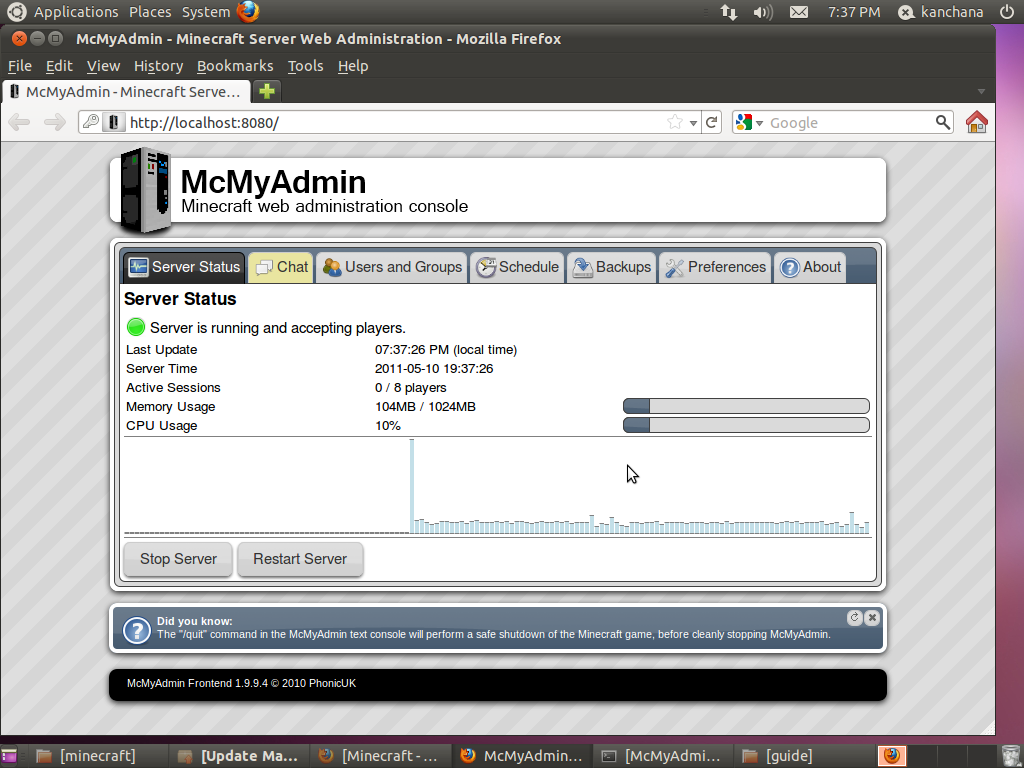Open the Firefox View menu
The width and height of the screenshot is (1024, 768).
click(x=103, y=66)
